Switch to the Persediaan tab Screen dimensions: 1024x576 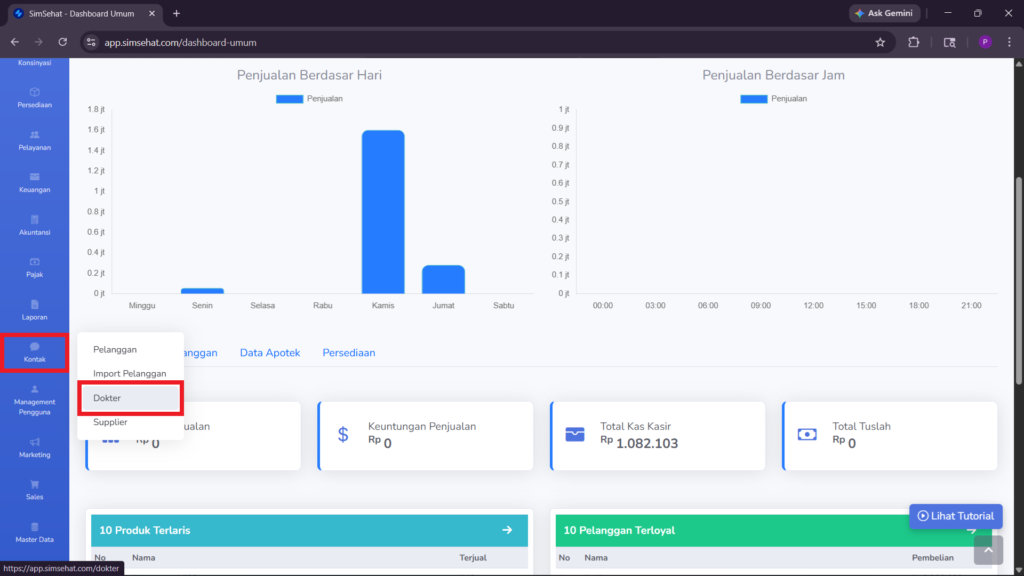tap(349, 353)
